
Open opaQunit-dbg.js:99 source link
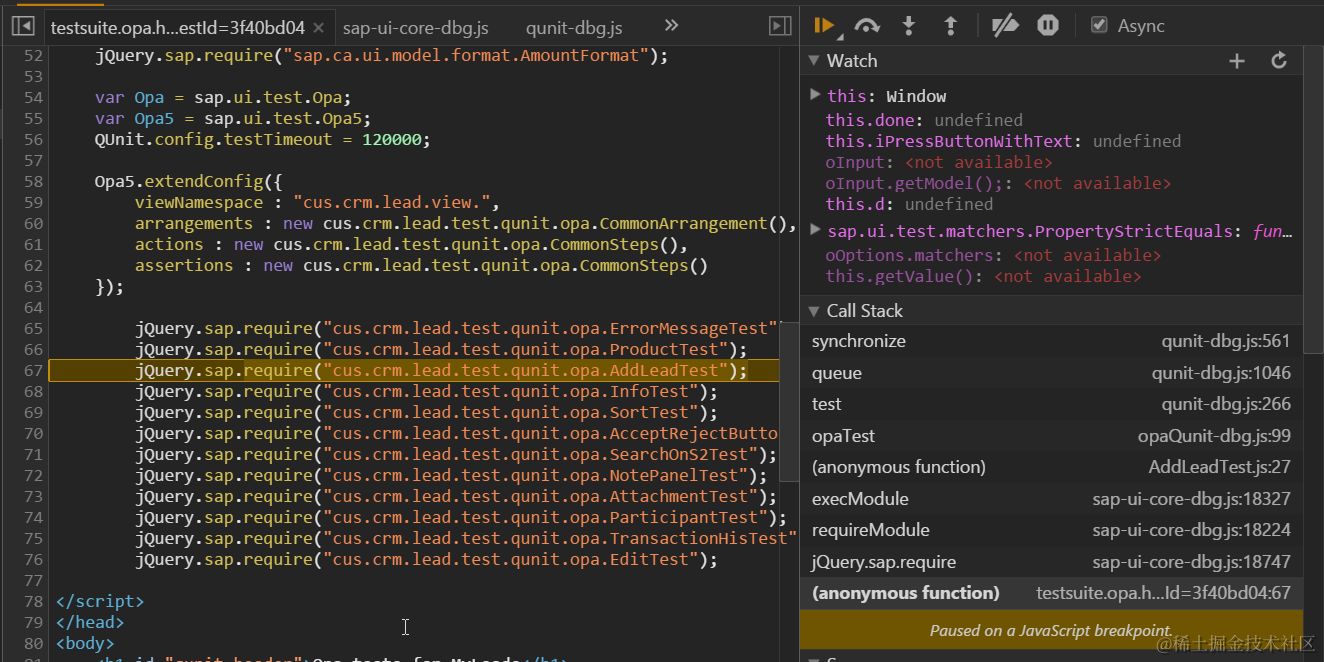click(x=1214, y=436)
